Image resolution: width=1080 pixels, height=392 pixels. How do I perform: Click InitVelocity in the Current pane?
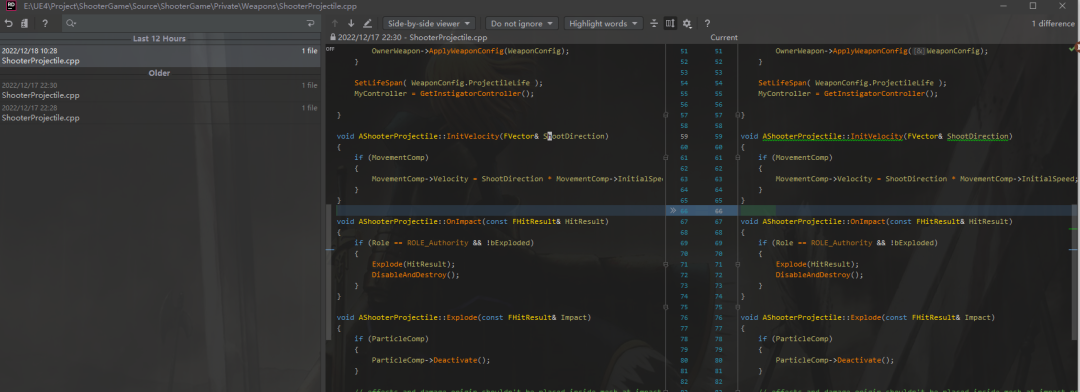tap(877, 136)
